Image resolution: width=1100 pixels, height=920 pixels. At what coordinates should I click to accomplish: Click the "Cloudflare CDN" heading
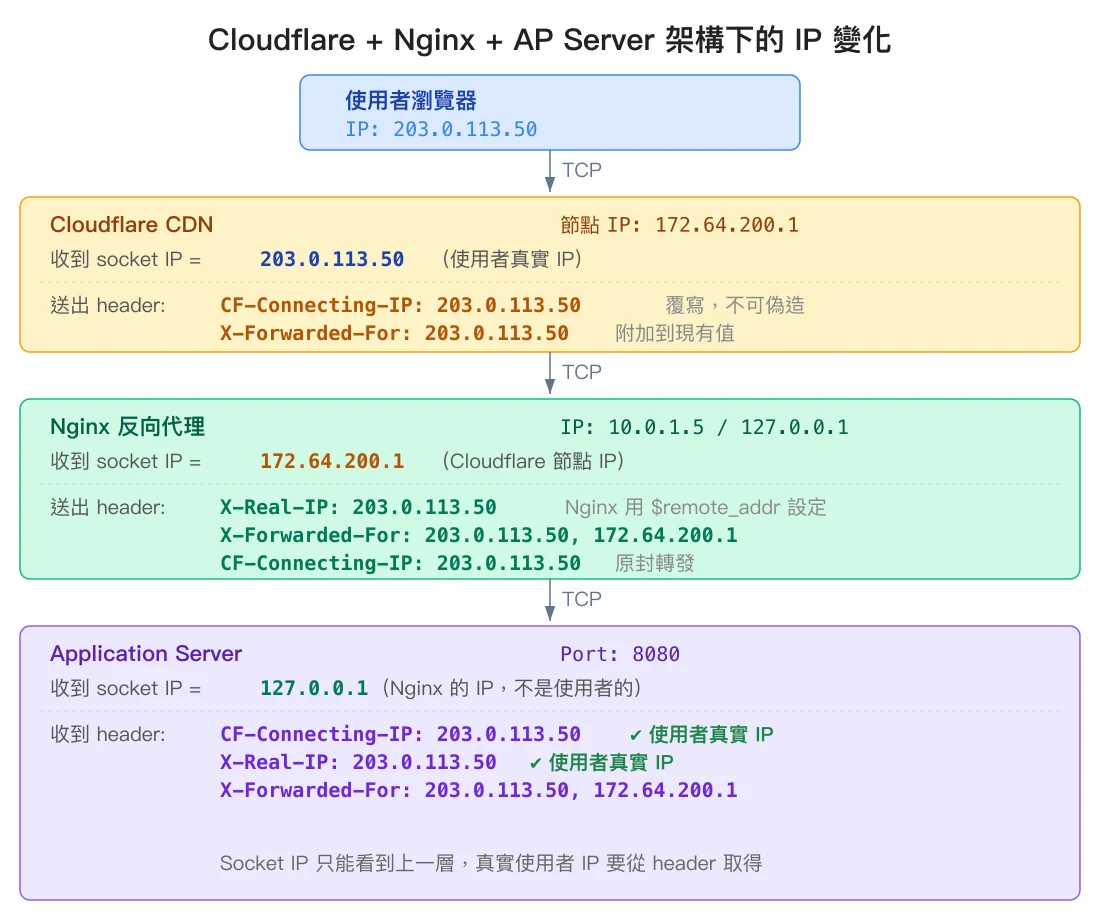131,225
